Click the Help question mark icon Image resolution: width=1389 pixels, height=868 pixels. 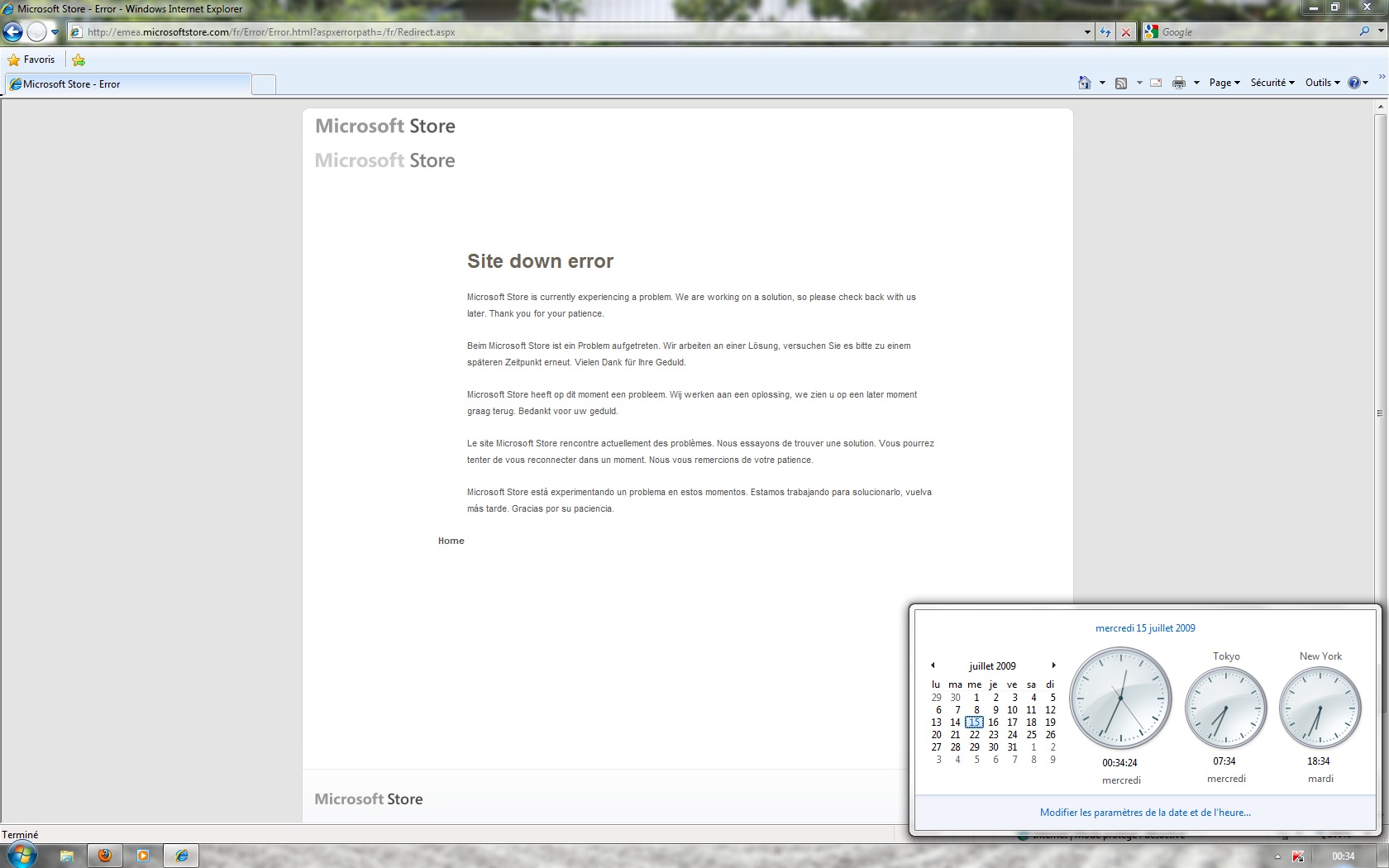point(1354,83)
